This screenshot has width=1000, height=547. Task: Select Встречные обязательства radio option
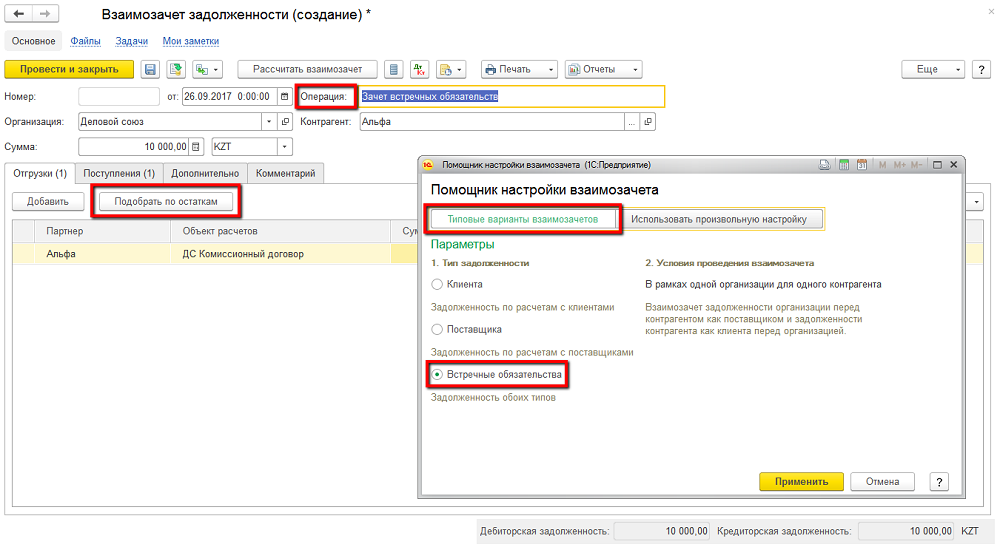[437, 374]
